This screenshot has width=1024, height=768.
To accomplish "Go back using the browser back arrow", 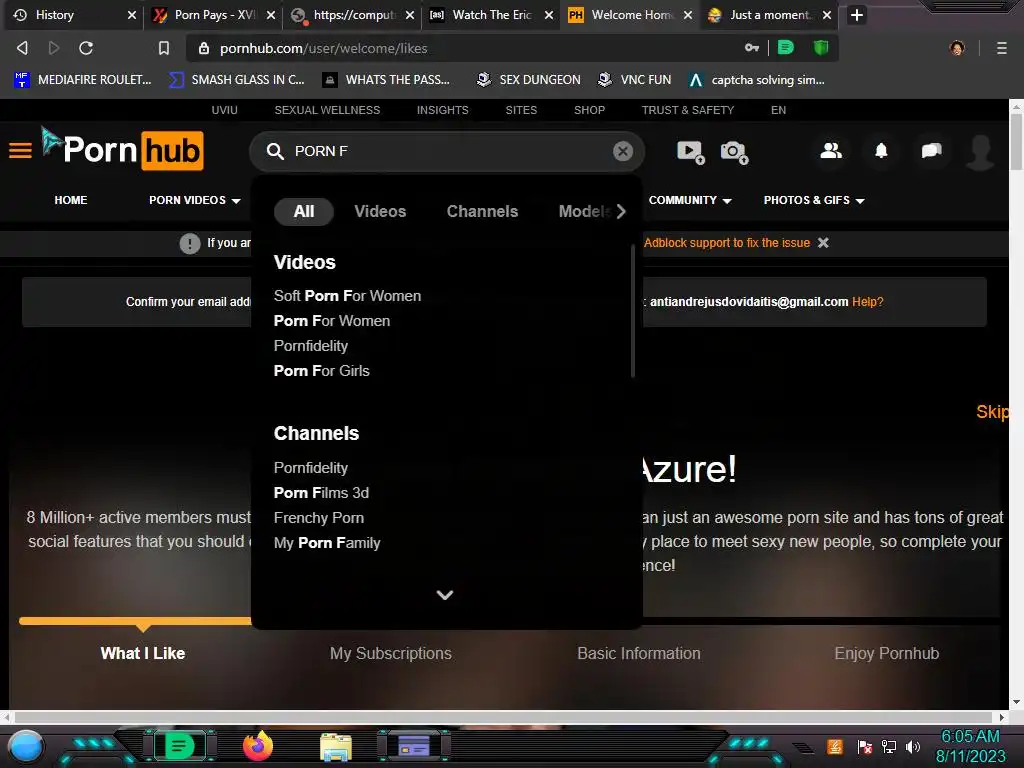I will pos(22,48).
